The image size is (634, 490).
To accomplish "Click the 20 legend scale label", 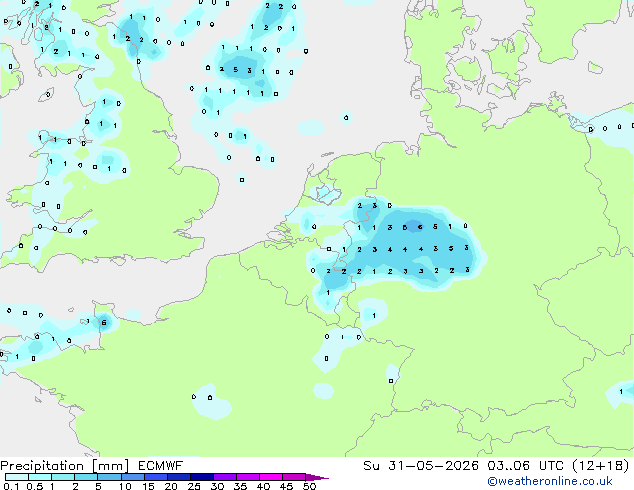I will pos(171,486).
